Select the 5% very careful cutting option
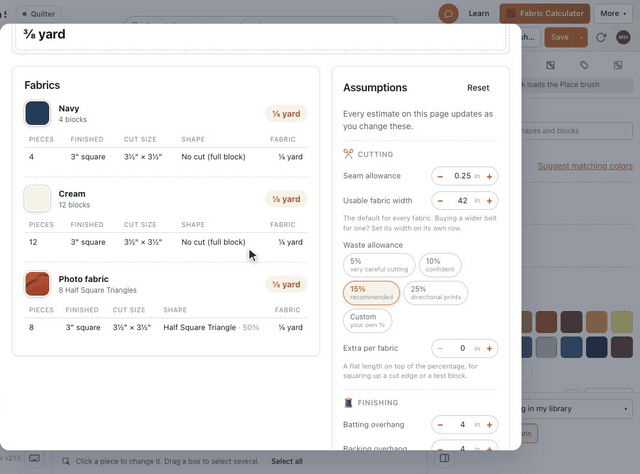 pyautogui.click(x=379, y=265)
